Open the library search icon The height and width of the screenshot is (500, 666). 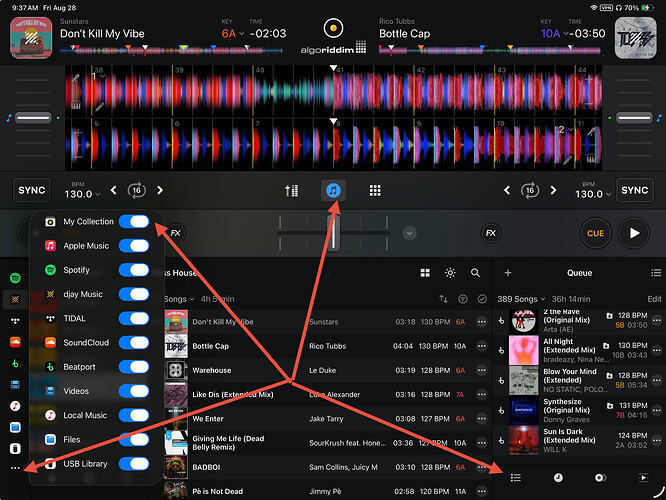(x=475, y=273)
